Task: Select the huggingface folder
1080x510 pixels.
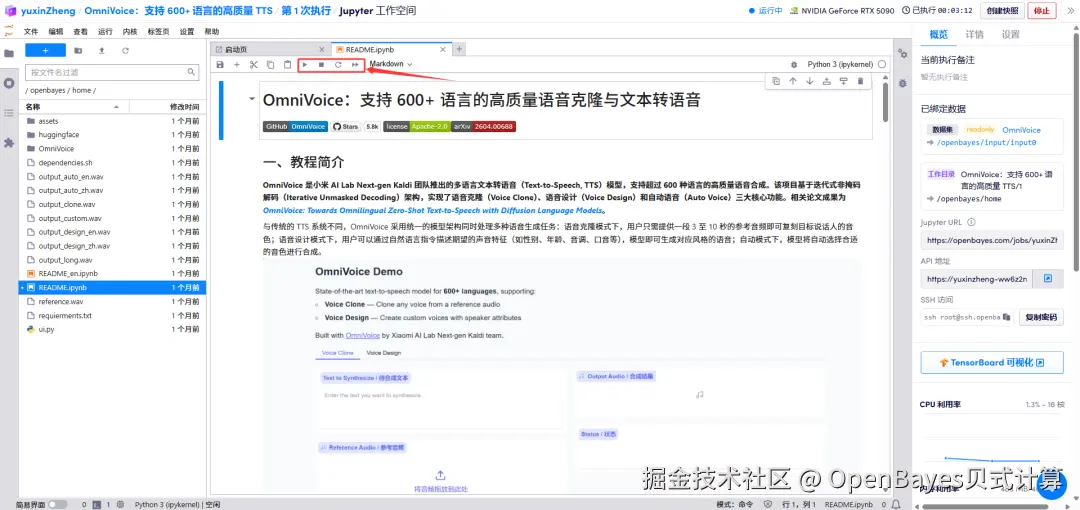Action: [114, 134]
